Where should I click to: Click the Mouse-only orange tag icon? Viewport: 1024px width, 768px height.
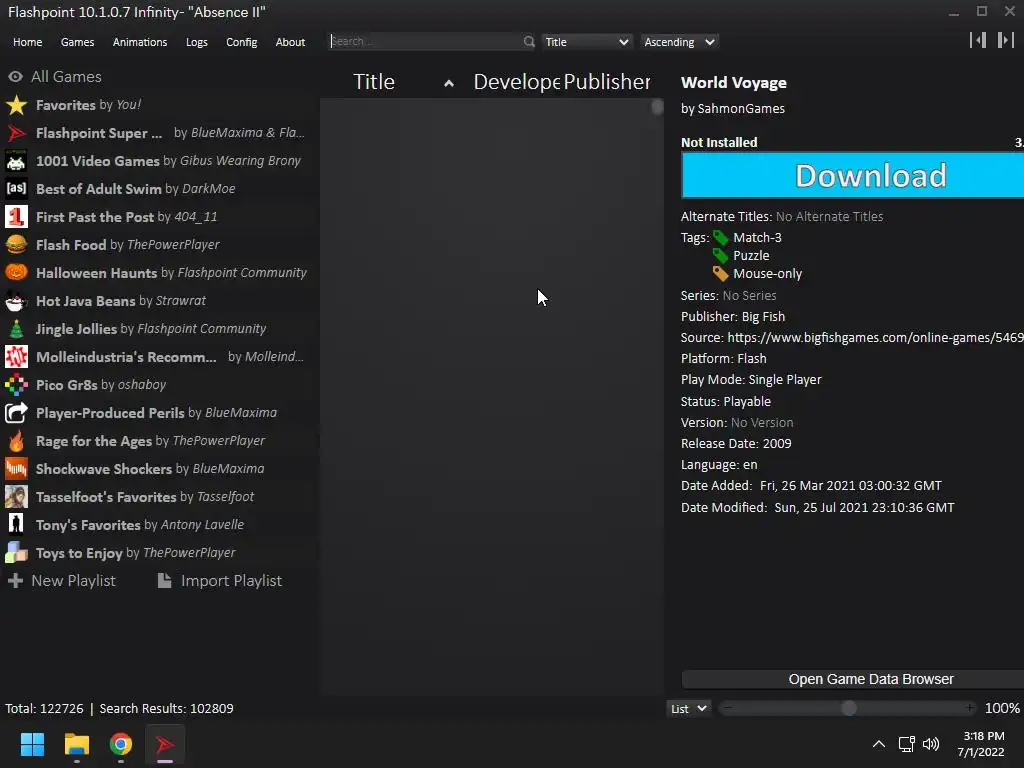click(x=720, y=274)
